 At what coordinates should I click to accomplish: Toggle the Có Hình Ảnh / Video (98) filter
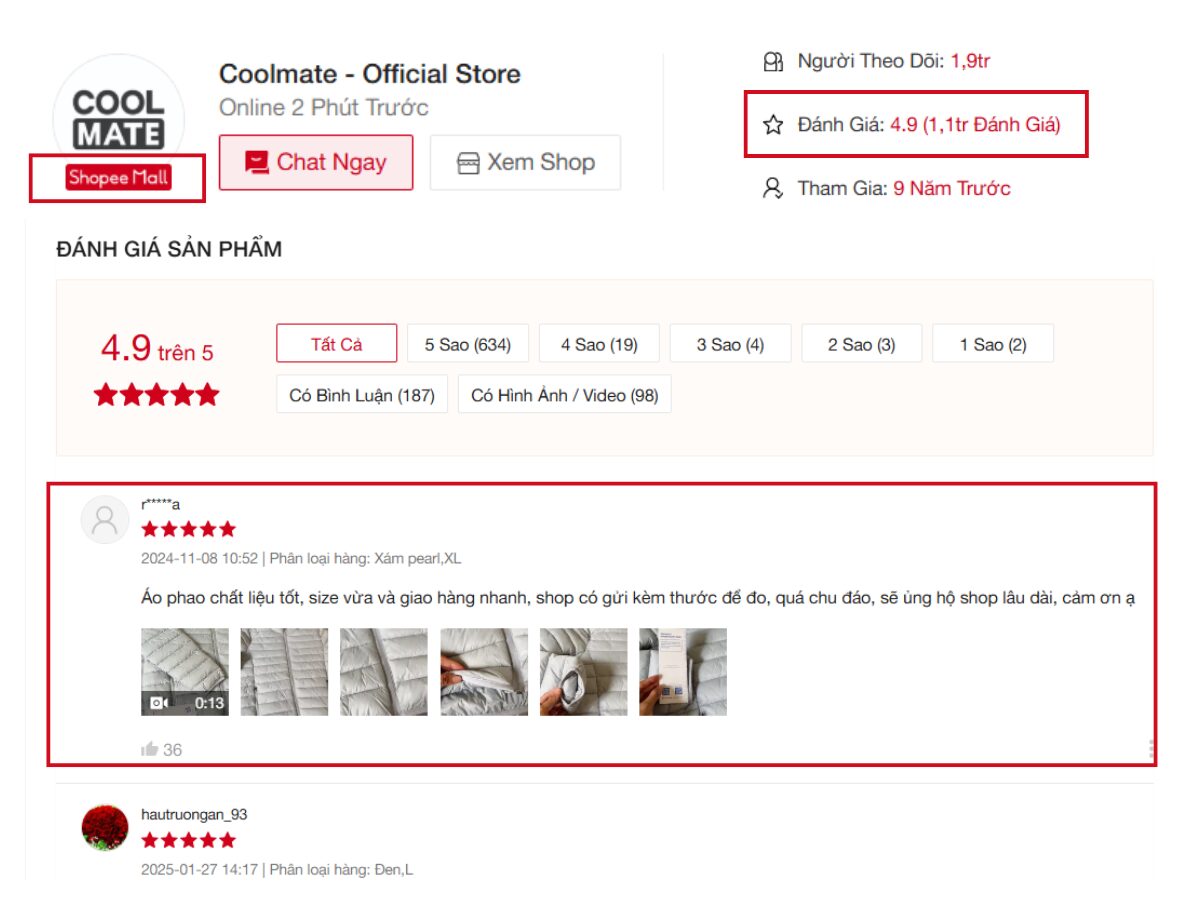pyautogui.click(x=565, y=395)
